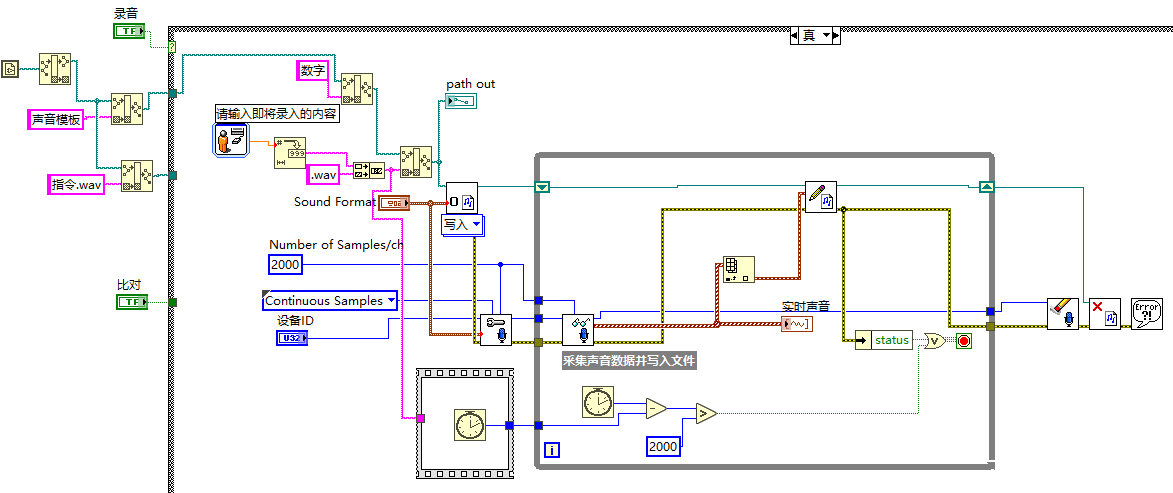
Task: Select the array node above 实时声音
Action: point(738,269)
